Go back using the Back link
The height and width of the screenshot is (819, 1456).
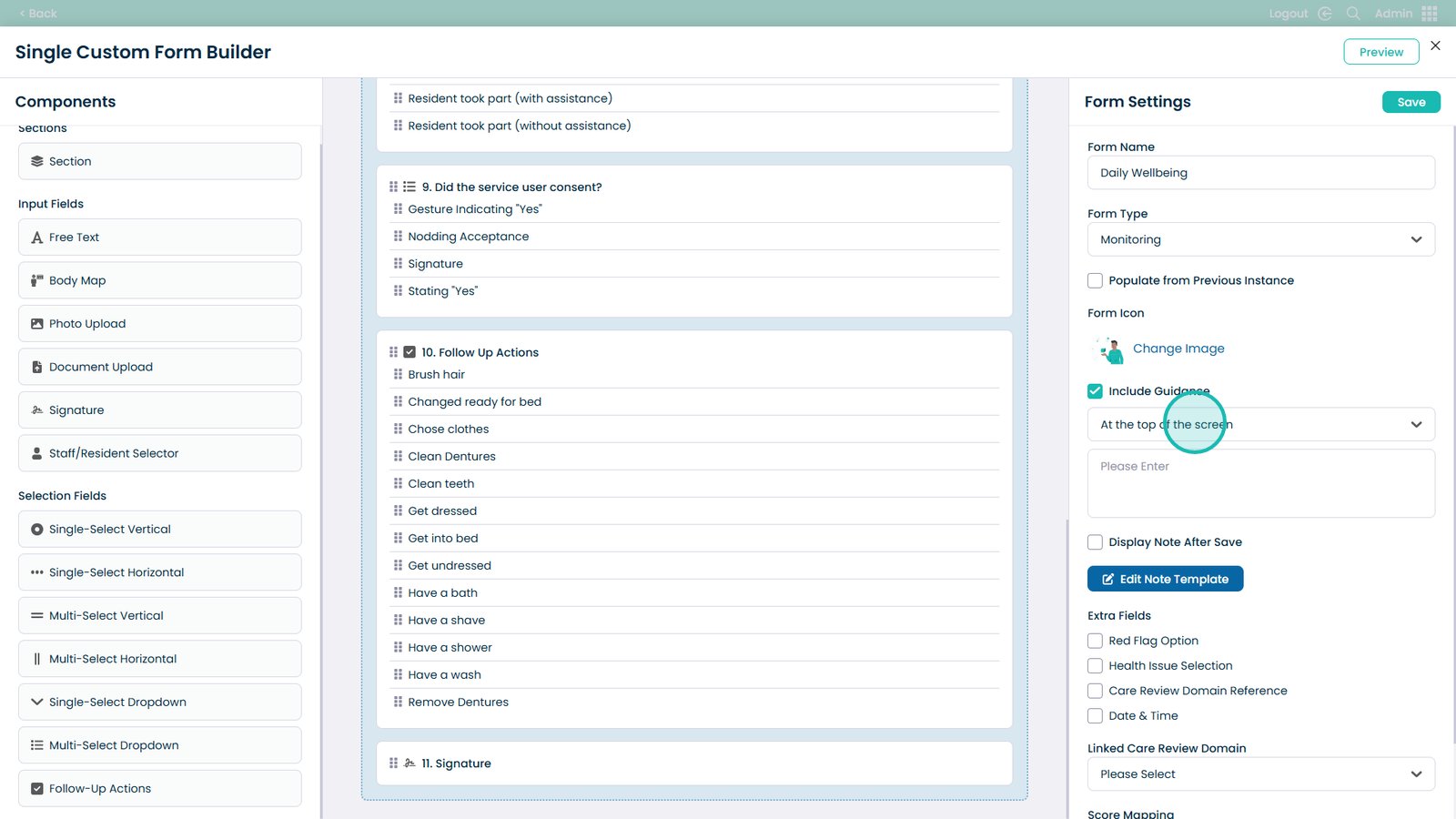point(38,14)
